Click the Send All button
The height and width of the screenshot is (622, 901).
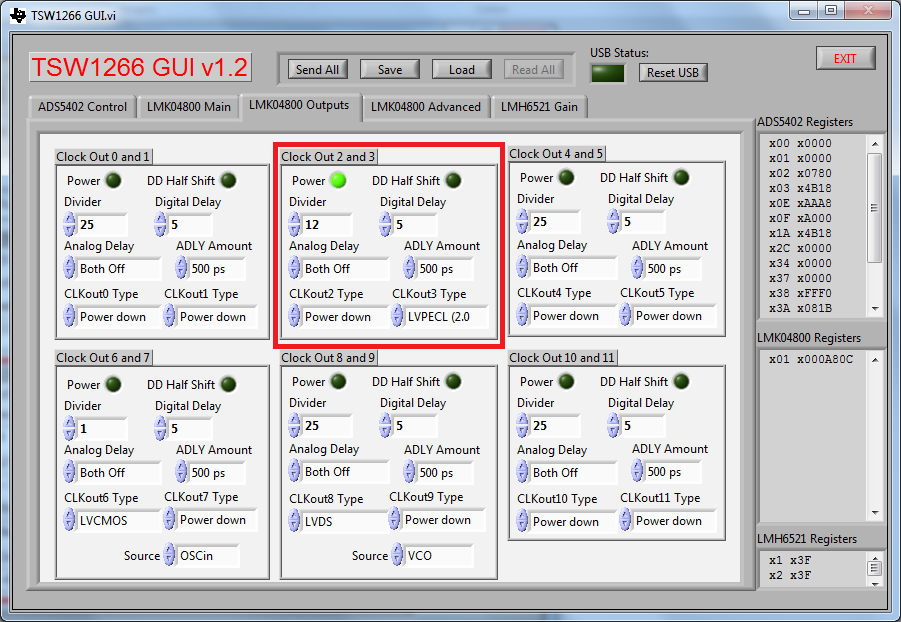click(317, 70)
